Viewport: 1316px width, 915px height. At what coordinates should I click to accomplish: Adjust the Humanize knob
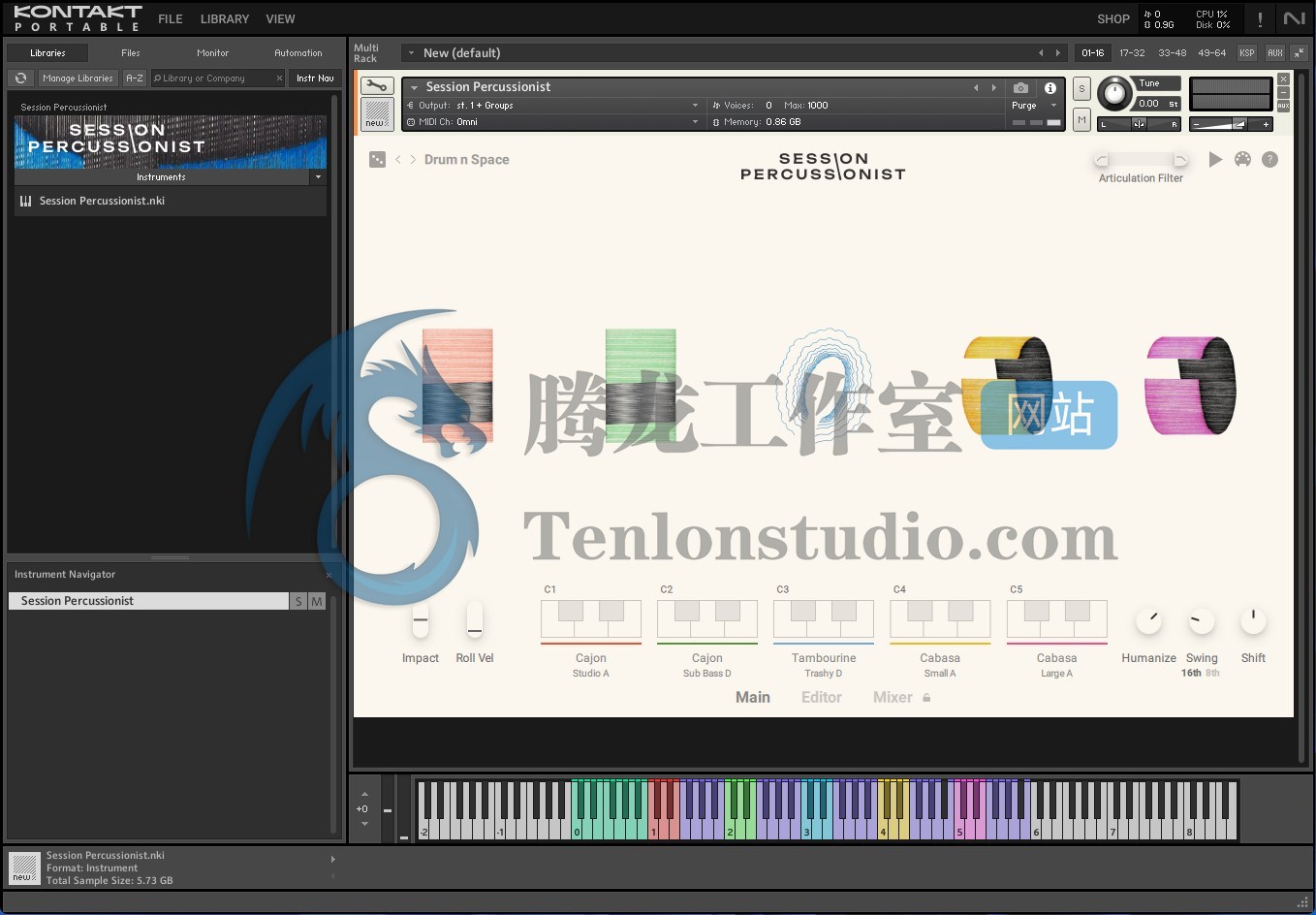1149,620
